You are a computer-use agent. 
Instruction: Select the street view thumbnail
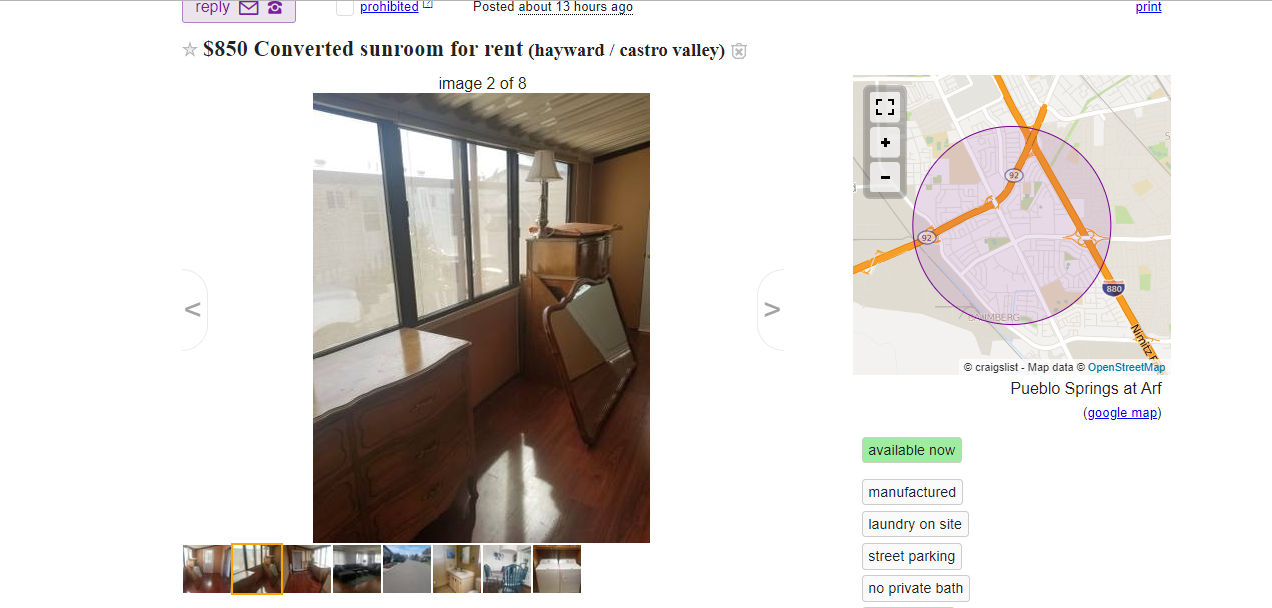(407, 569)
